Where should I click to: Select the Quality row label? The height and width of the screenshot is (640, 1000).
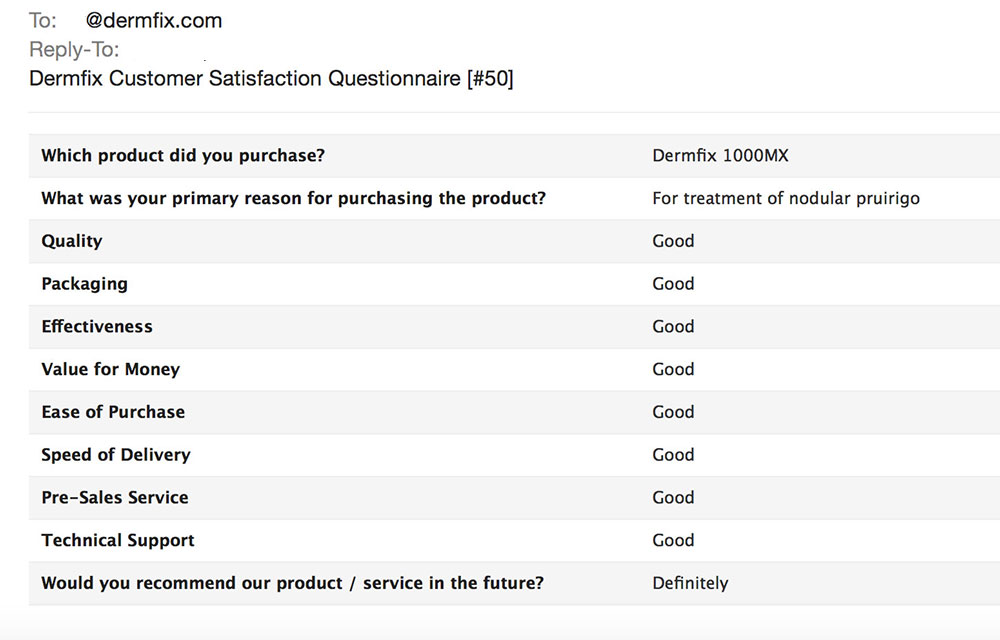(71, 241)
